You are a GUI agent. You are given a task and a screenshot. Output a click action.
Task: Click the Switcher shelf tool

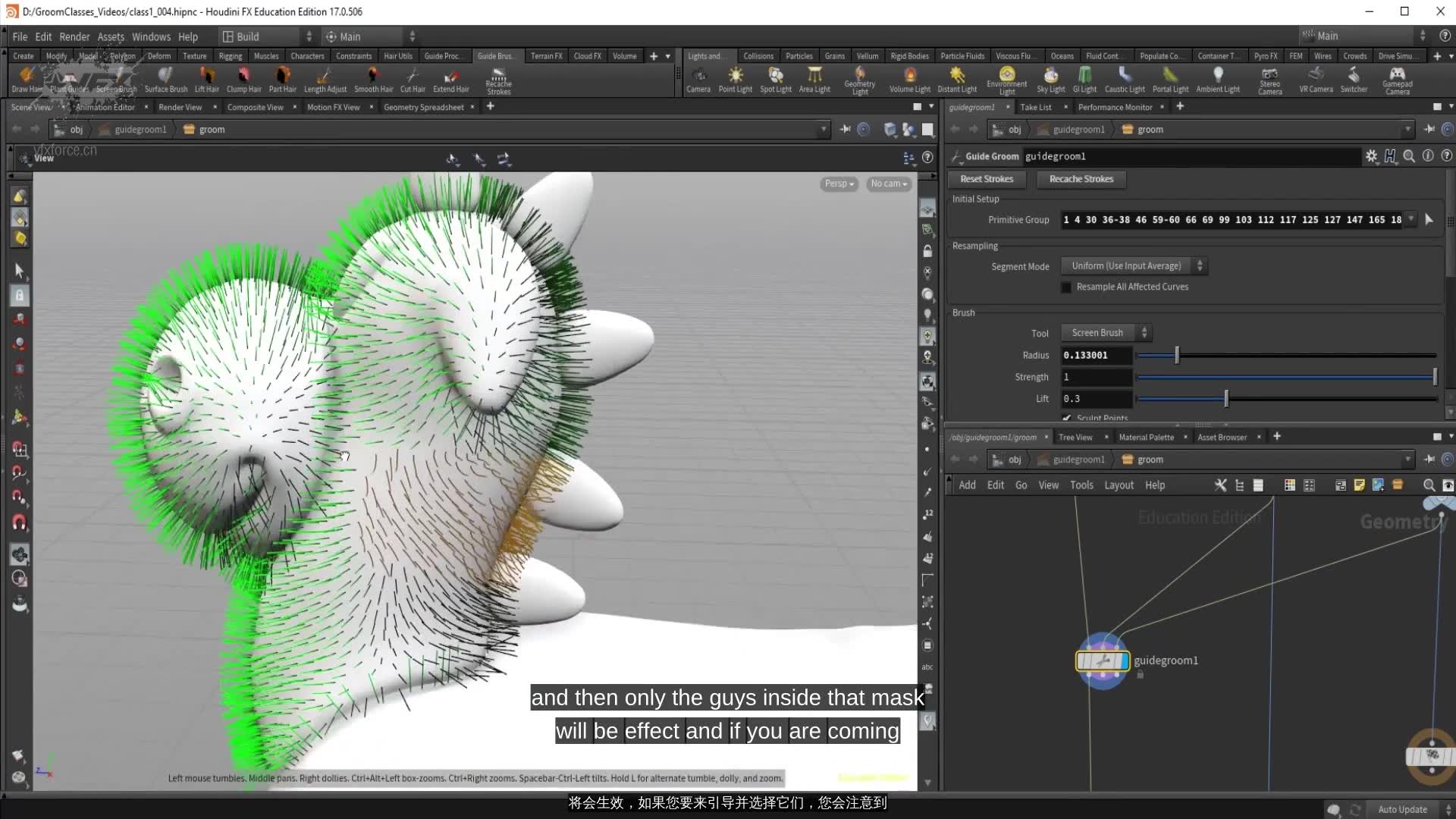click(x=1354, y=80)
